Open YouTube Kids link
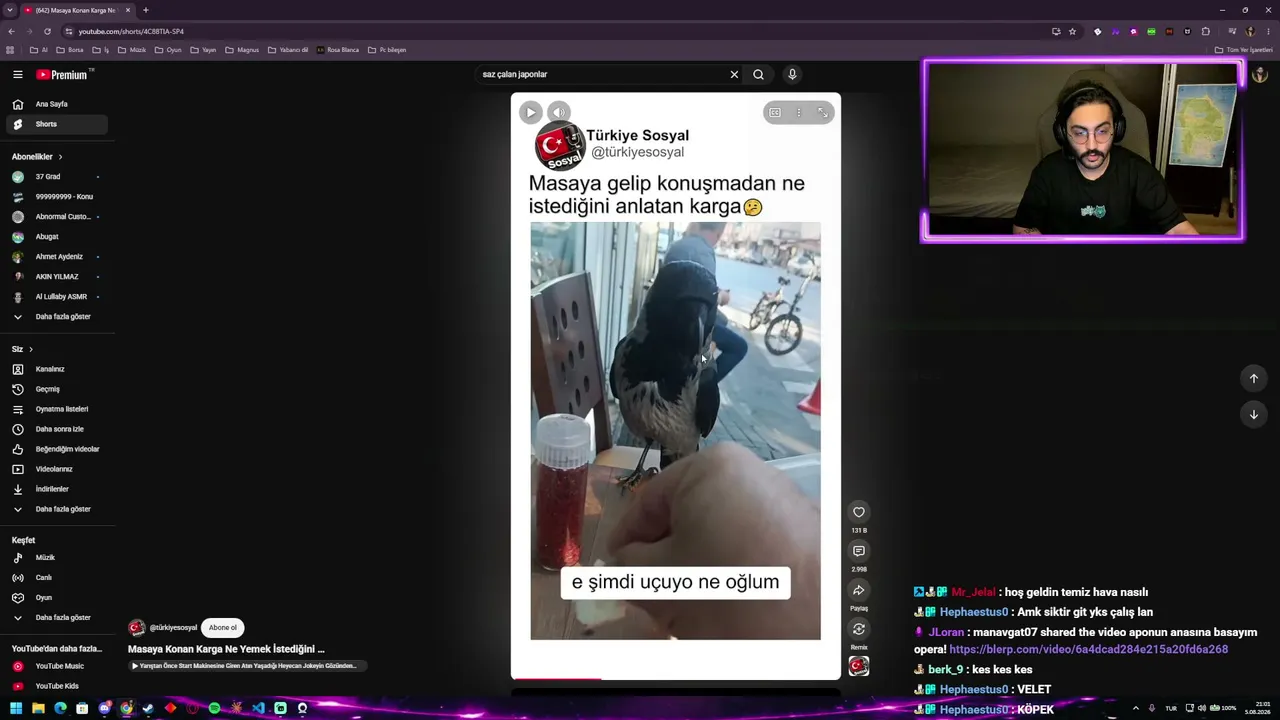 click(x=56, y=686)
